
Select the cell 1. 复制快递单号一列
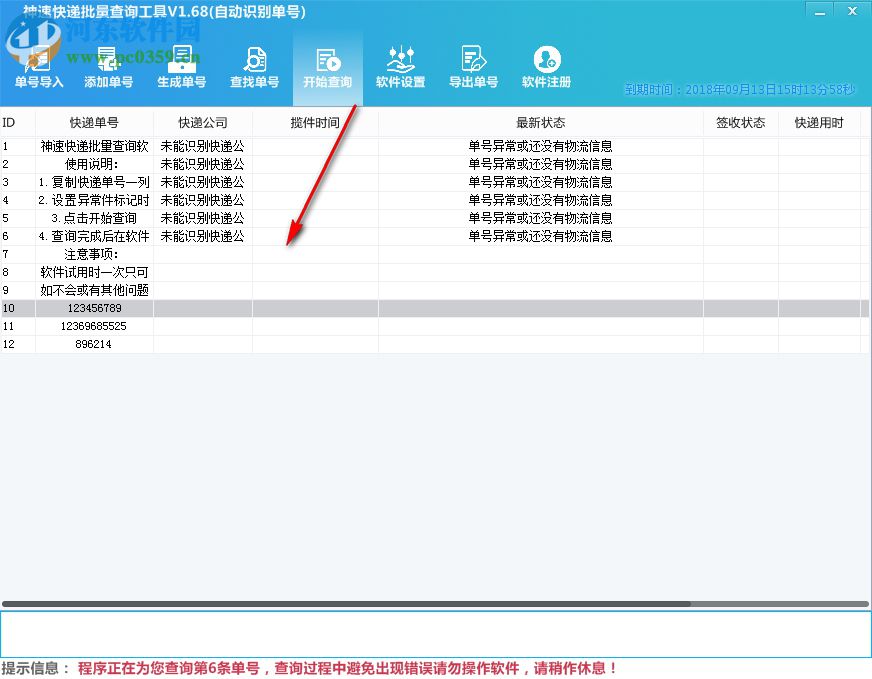(x=94, y=182)
